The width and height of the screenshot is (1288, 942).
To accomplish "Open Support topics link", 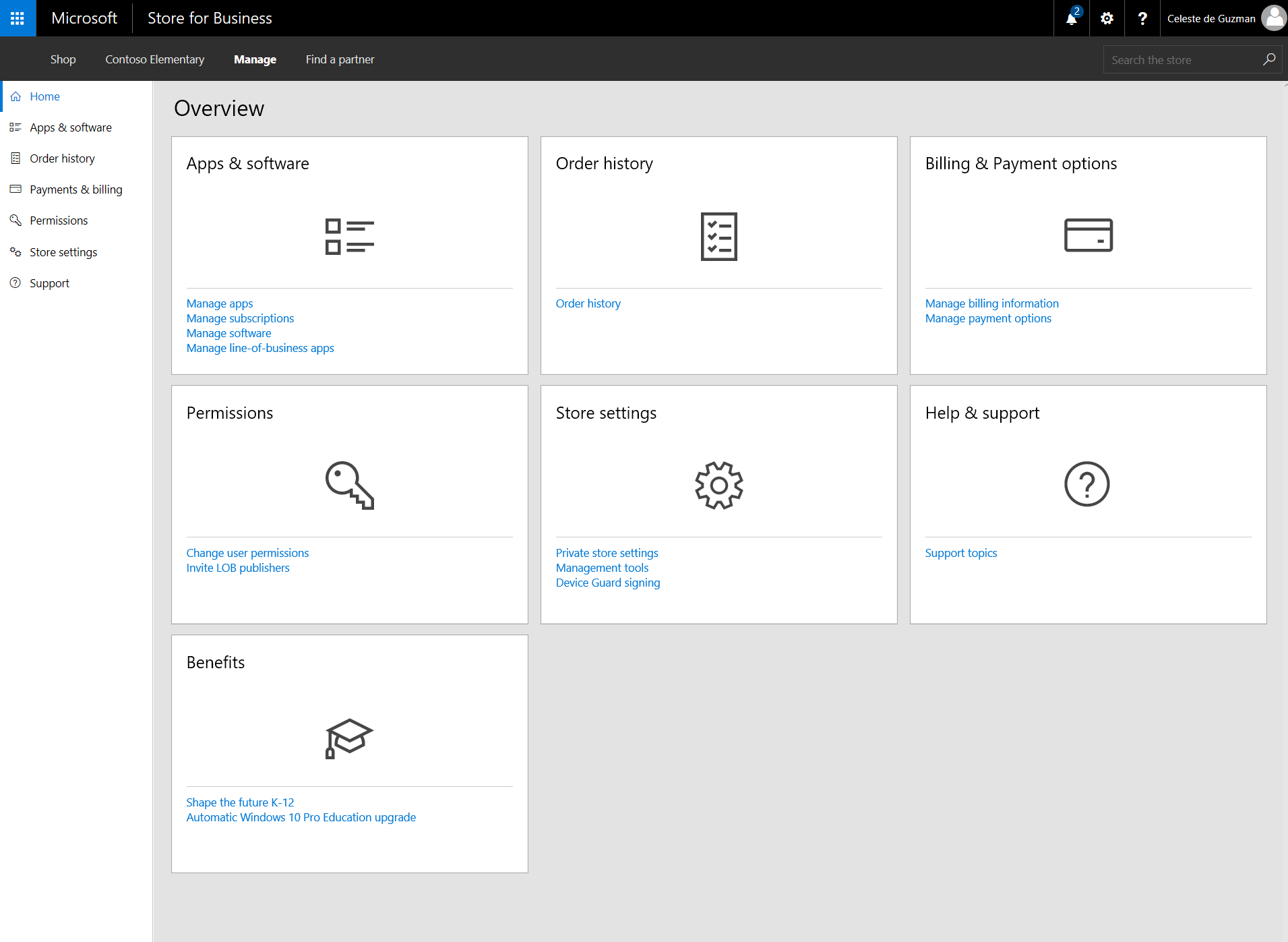I will point(960,553).
